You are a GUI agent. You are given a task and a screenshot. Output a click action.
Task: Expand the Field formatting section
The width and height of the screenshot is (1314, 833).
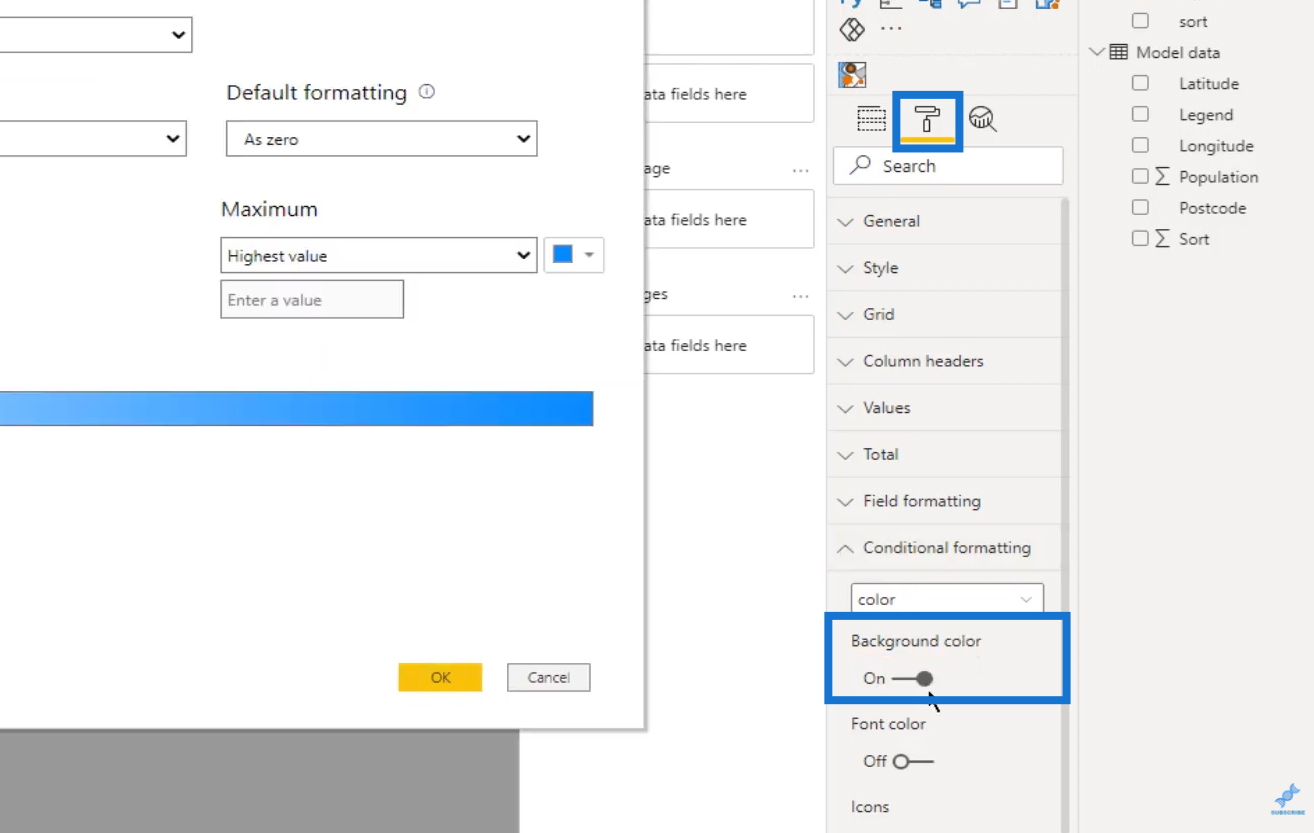coord(944,501)
